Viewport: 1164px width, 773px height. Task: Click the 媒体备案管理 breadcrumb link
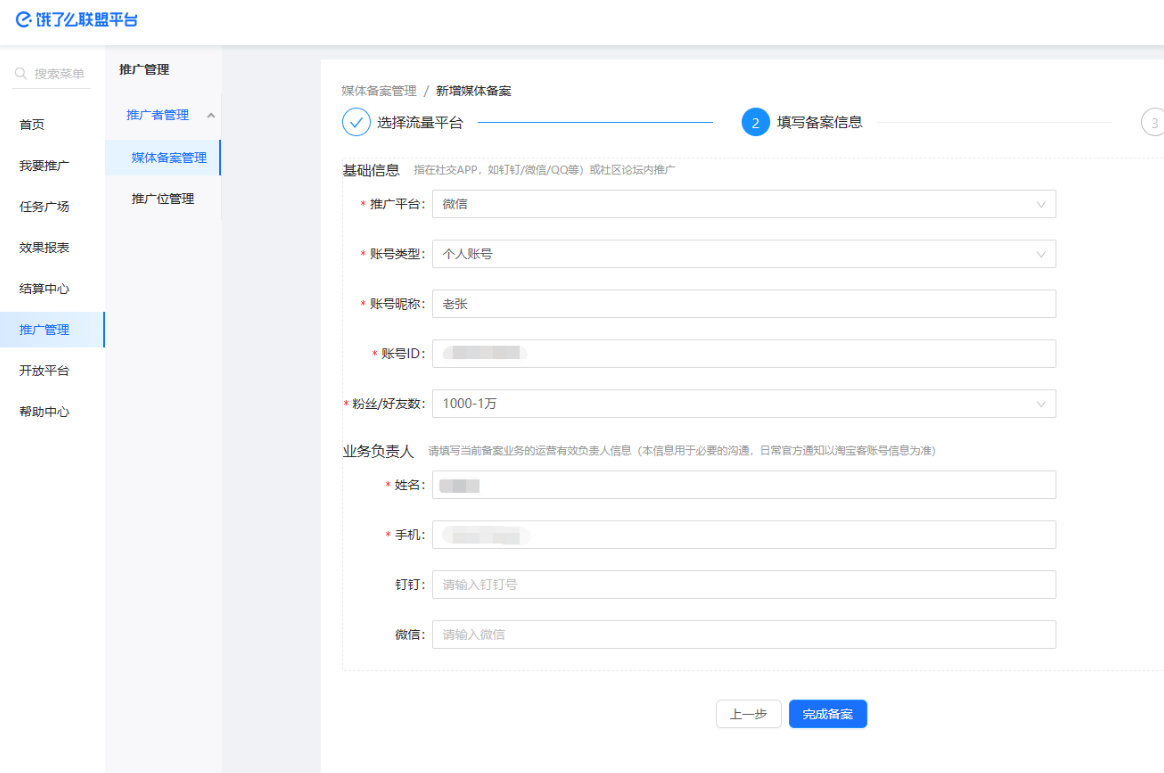pyautogui.click(x=379, y=91)
